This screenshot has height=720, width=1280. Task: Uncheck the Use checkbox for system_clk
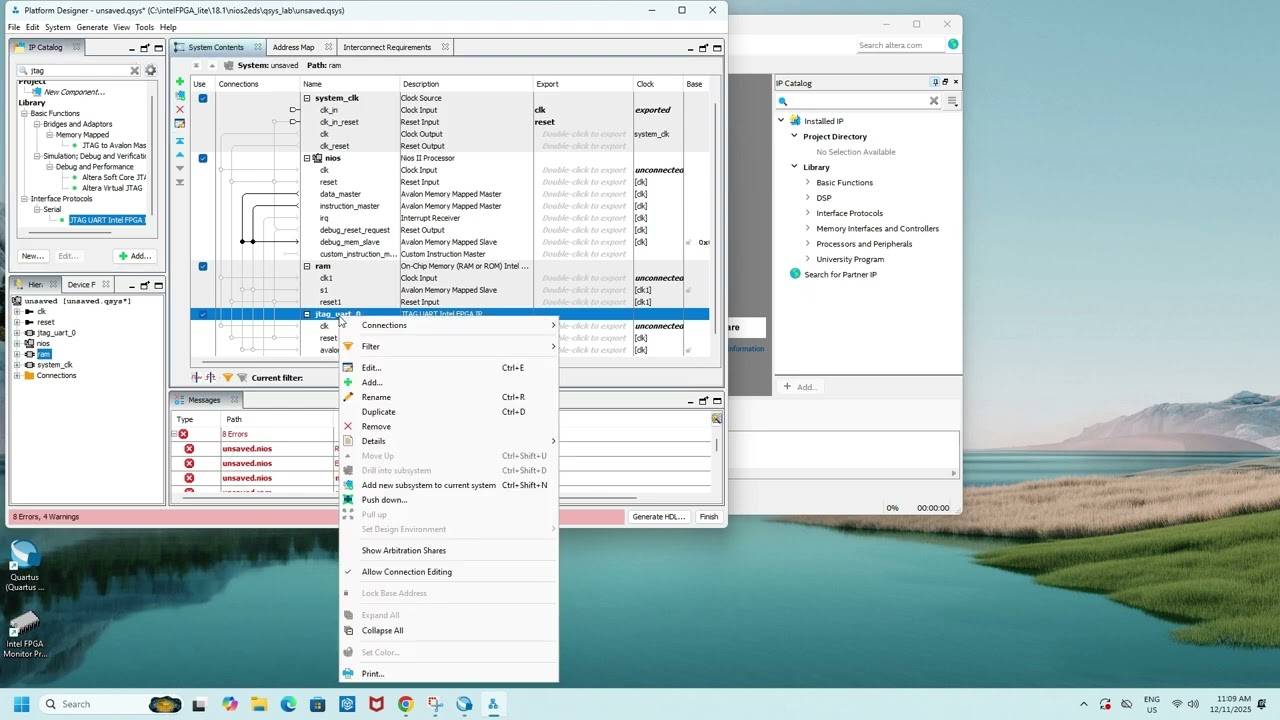(x=203, y=98)
